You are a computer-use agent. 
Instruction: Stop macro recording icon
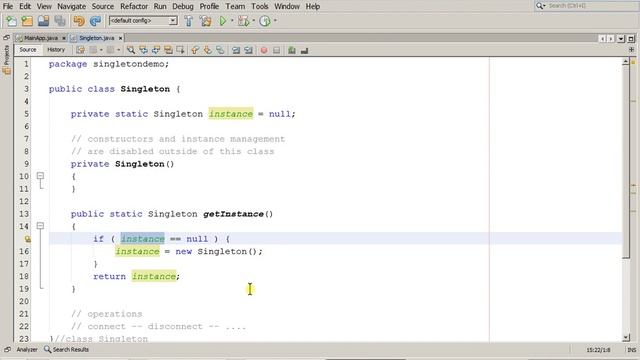point(276,50)
